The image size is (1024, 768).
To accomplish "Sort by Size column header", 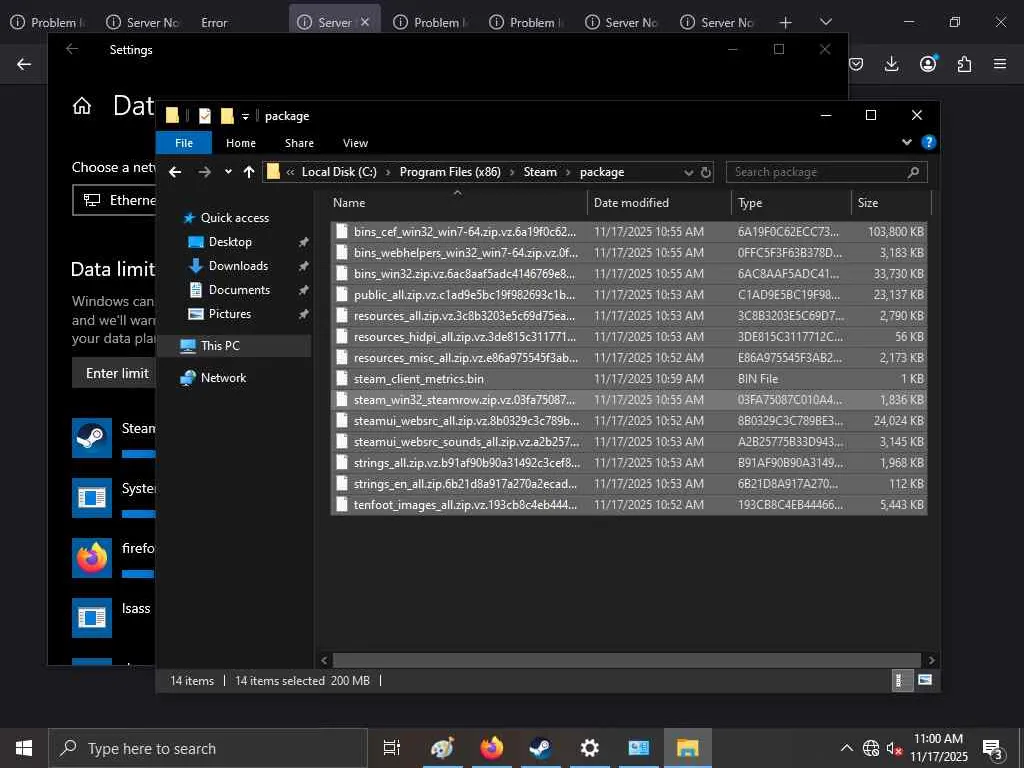I will coord(891,202).
